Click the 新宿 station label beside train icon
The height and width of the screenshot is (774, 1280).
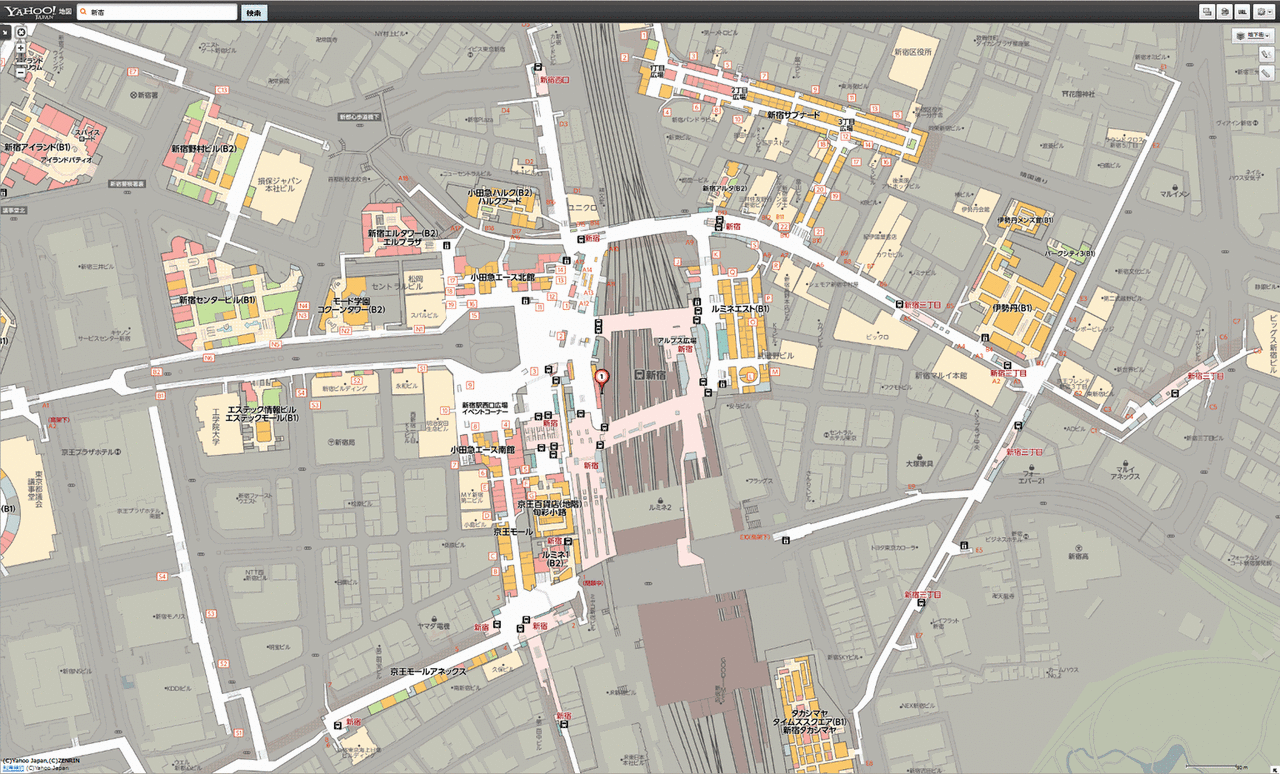pos(656,373)
